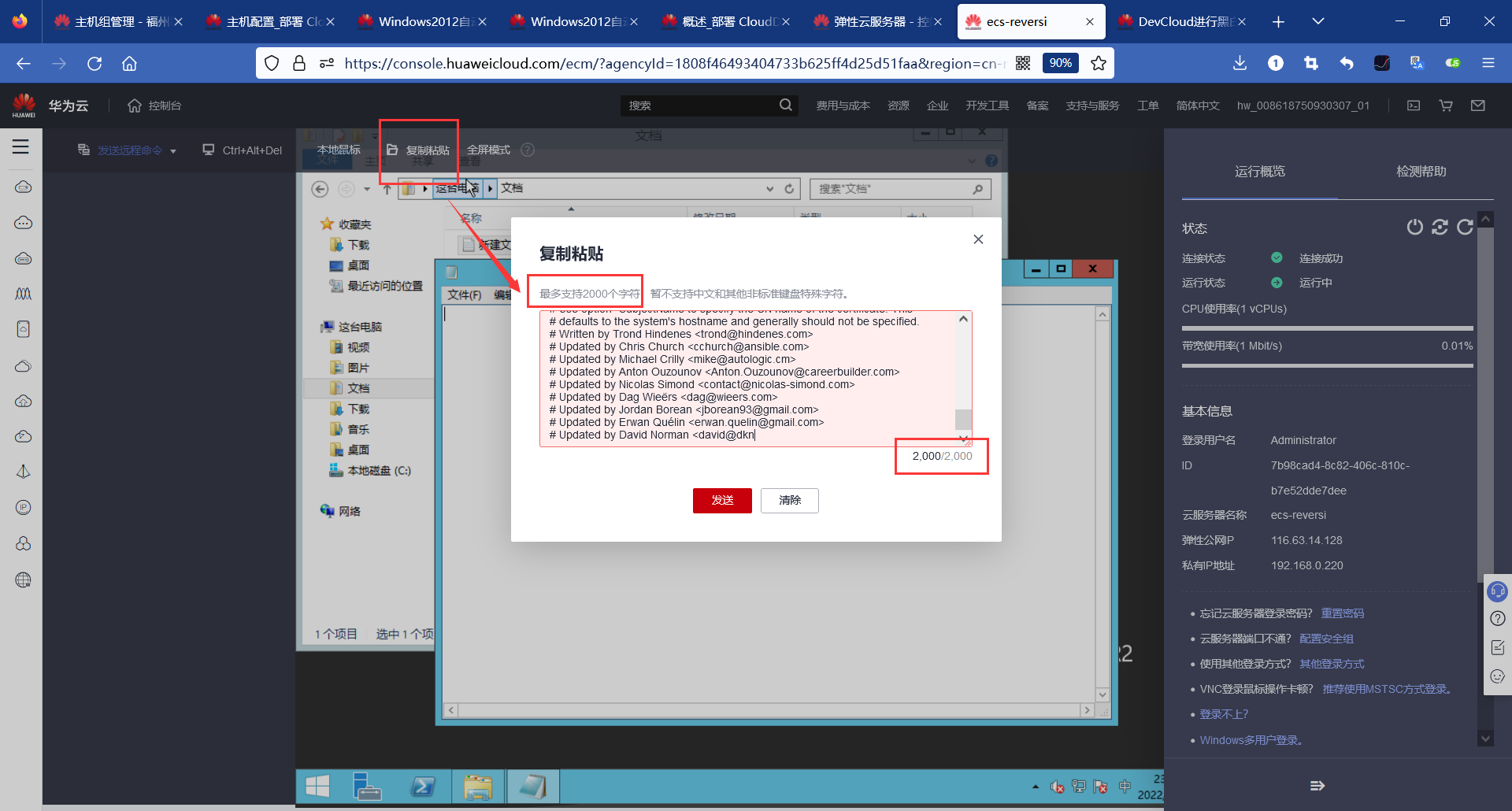This screenshot has width=1512, height=811.
Task: Open PowerShell on the remote taskbar
Action: click(423, 786)
